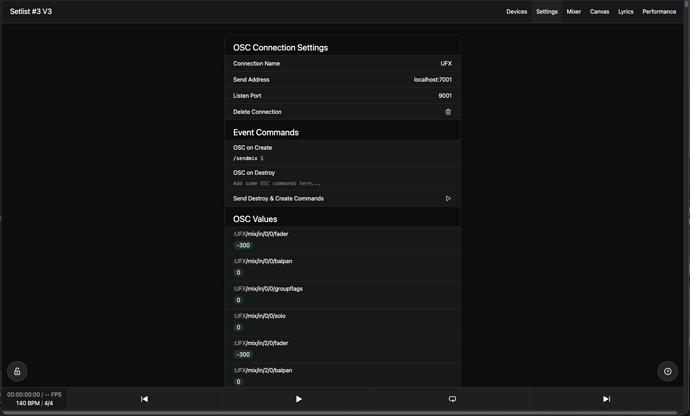Open the Settings tab
Viewport: 690px width, 416px height.
pos(547,11)
